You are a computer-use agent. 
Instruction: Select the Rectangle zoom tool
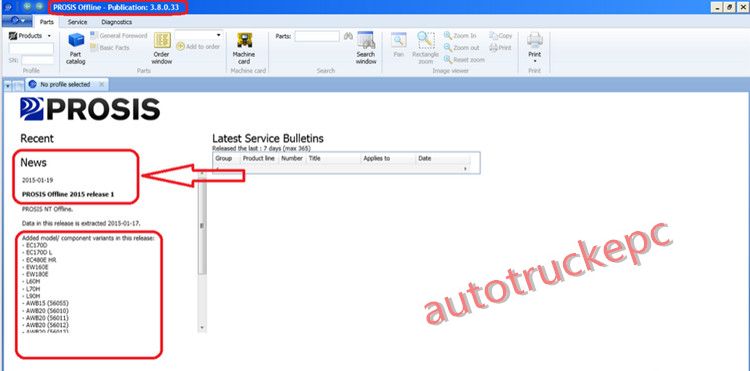(426, 48)
